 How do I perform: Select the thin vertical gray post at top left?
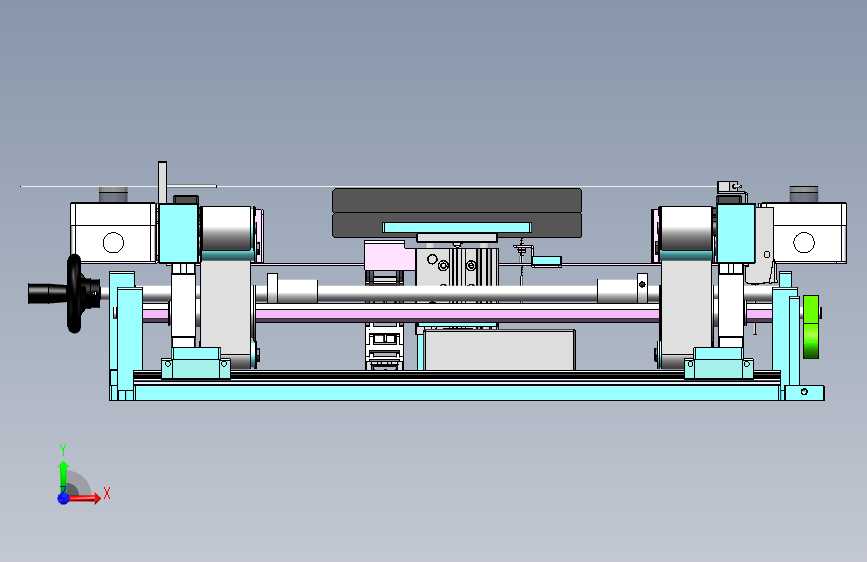click(162, 183)
